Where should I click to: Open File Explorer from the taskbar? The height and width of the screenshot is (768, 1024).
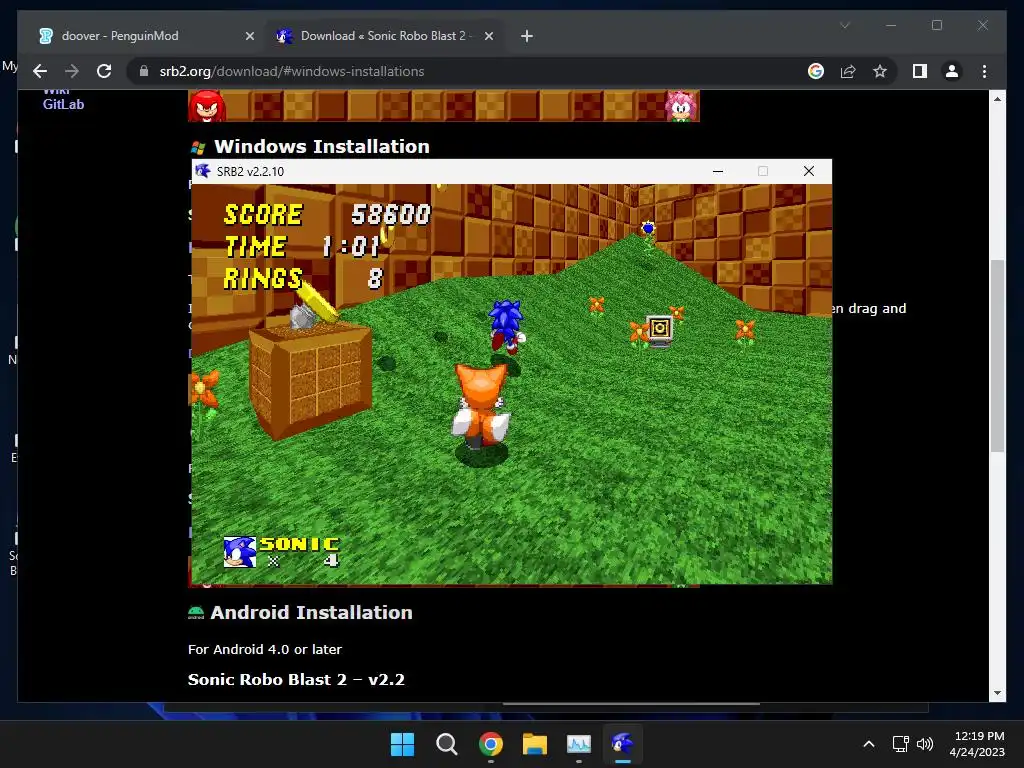[x=535, y=744]
